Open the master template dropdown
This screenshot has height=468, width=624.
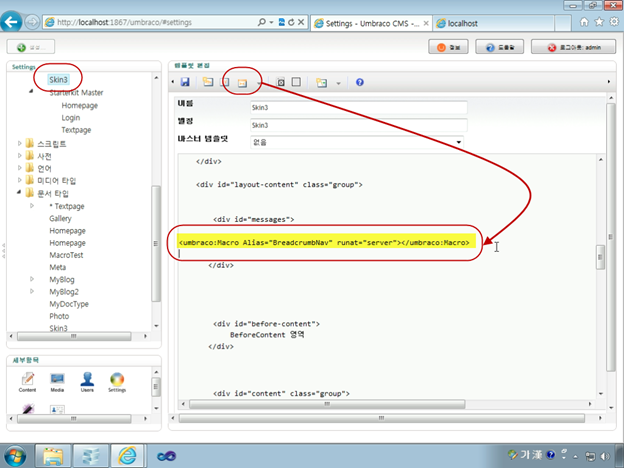tap(458, 142)
